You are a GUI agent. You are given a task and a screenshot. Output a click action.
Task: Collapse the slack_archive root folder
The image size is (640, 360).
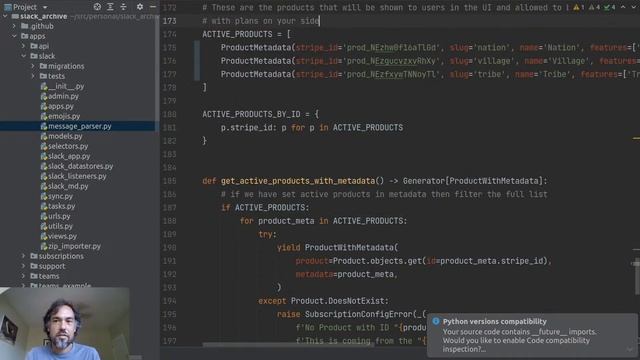[5, 16]
